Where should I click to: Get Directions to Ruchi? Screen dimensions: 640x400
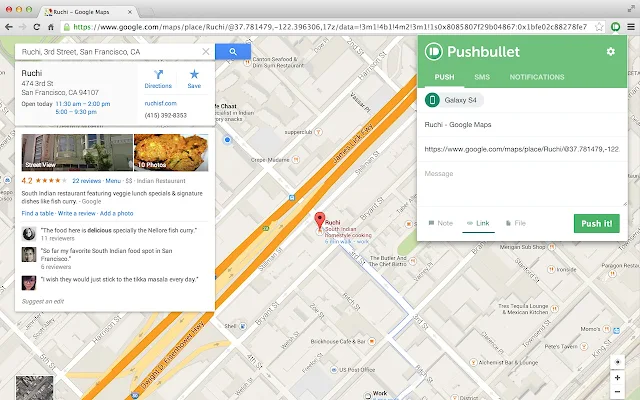(x=158, y=79)
